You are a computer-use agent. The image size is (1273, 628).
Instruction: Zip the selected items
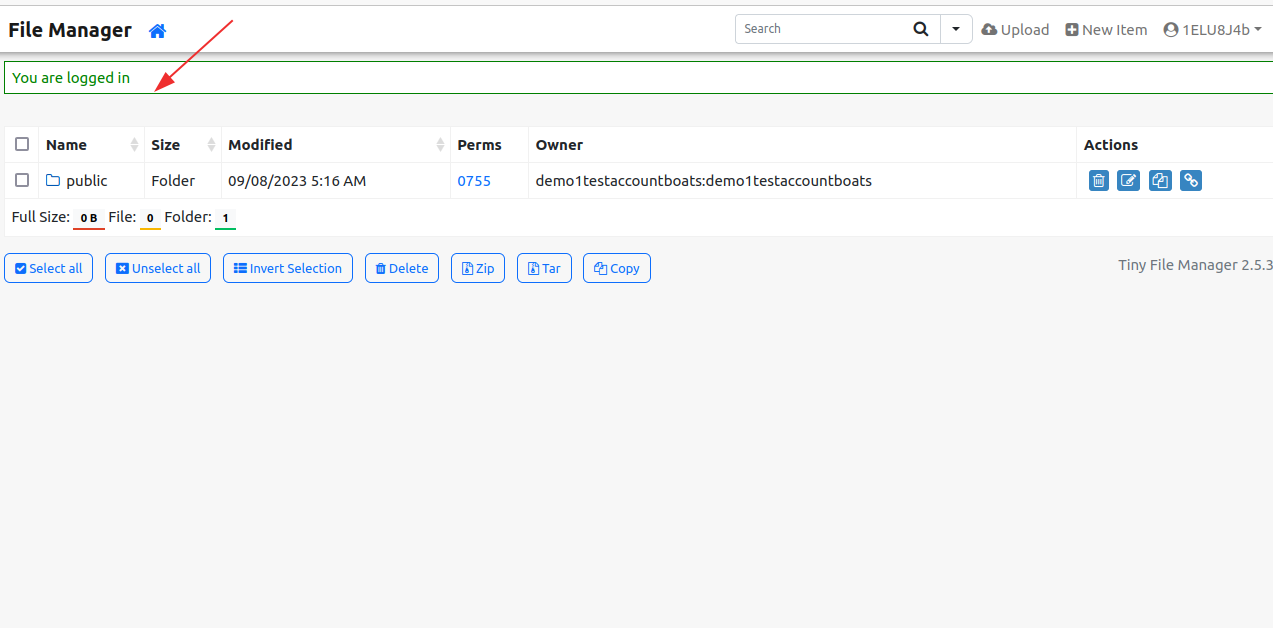pos(478,268)
